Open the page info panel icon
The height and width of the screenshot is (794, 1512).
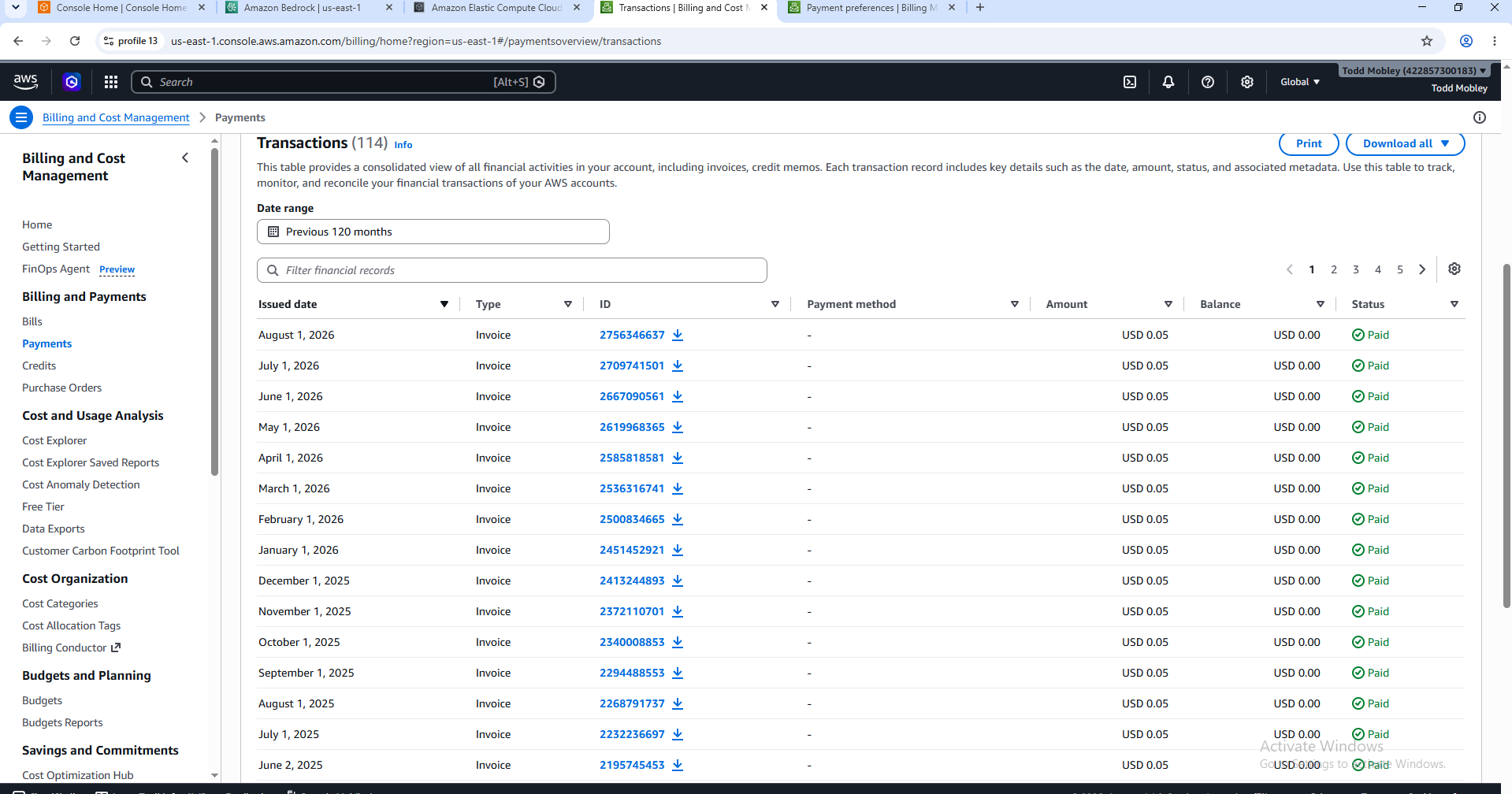1480,117
